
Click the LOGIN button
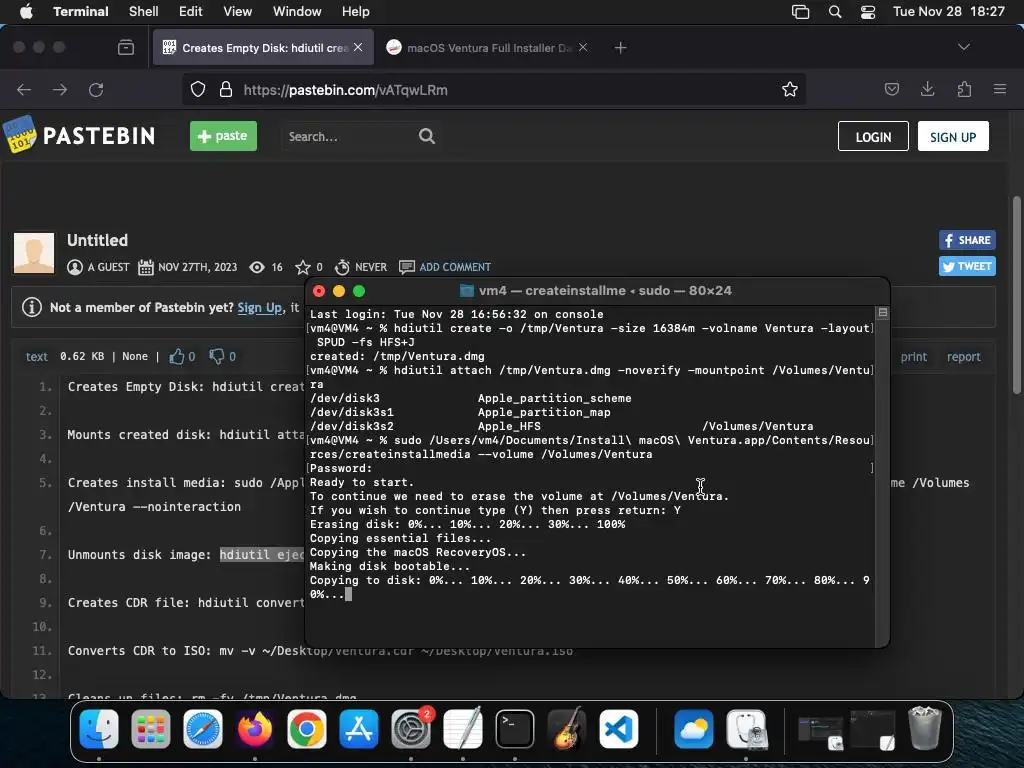point(873,136)
